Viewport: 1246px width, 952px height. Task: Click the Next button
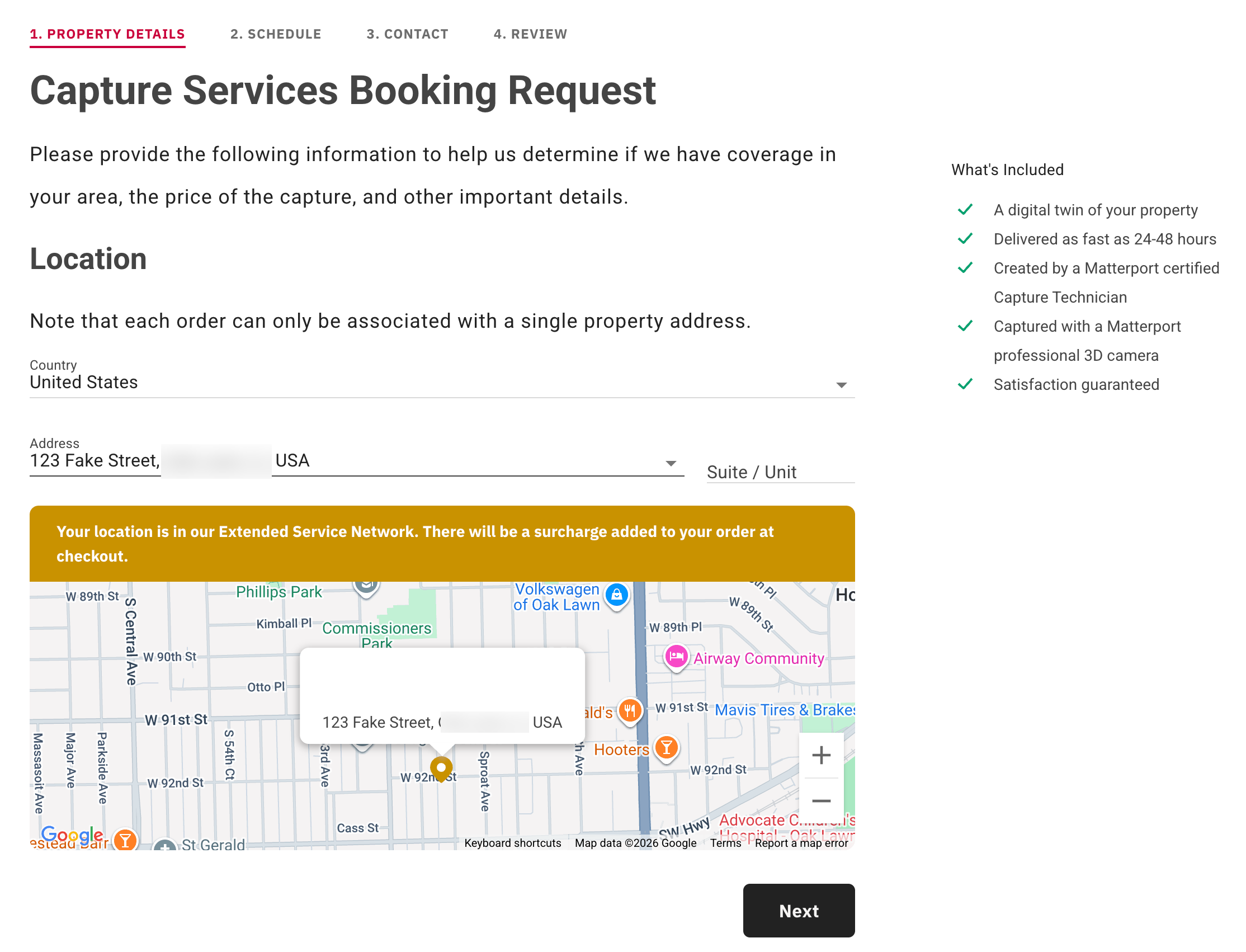click(799, 910)
